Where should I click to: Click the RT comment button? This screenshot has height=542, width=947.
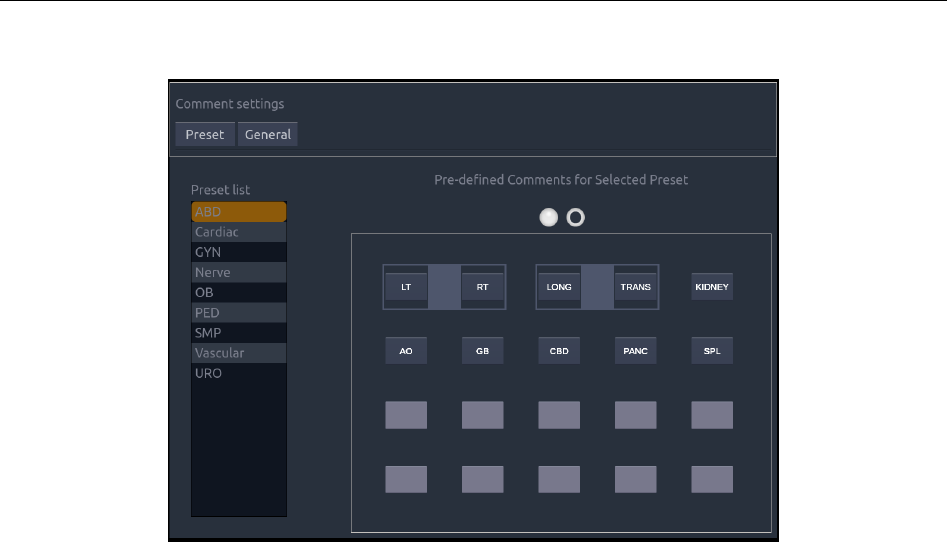[x=483, y=287]
